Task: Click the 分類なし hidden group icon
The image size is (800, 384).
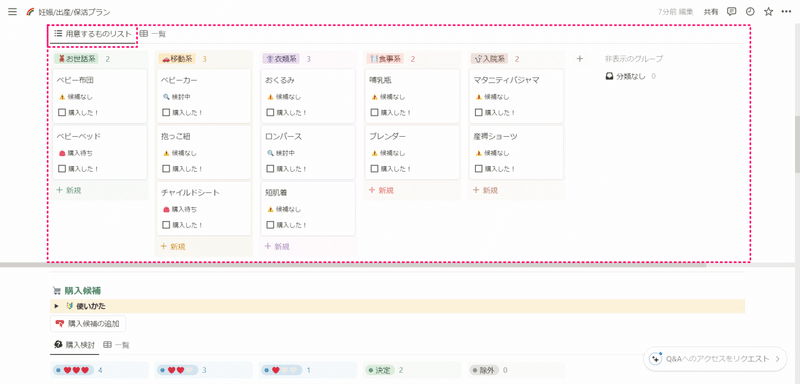Action: [x=609, y=76]
